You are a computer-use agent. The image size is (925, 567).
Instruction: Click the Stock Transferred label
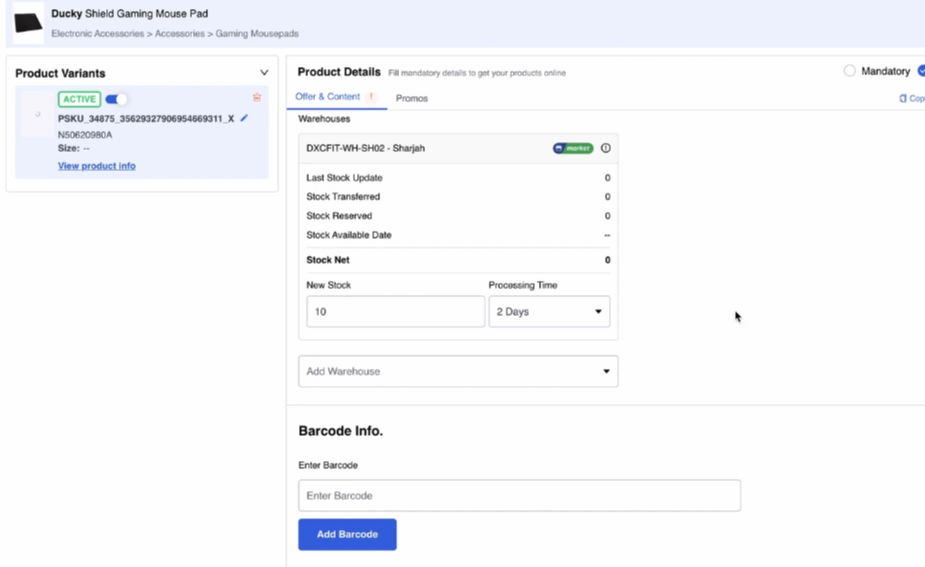[343, 196]
